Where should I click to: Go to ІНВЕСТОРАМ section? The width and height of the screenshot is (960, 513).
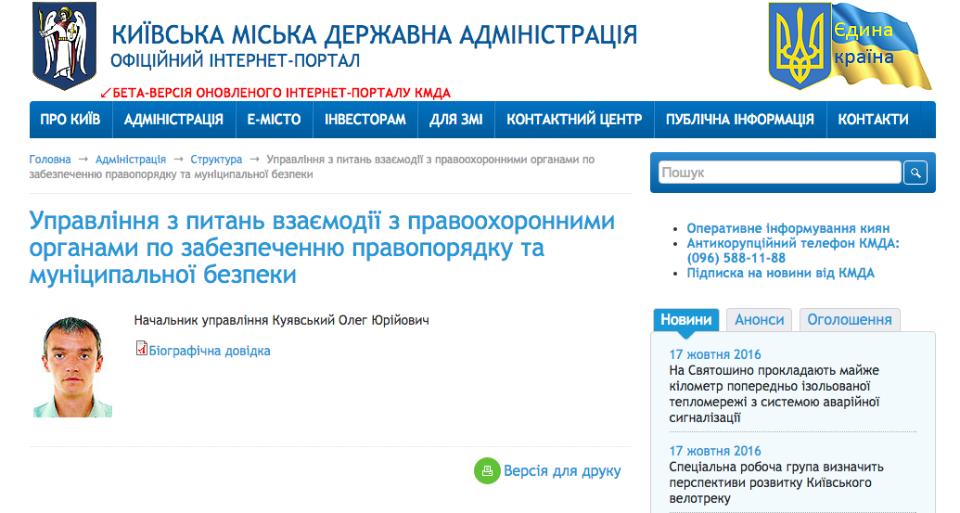point(365,120)
